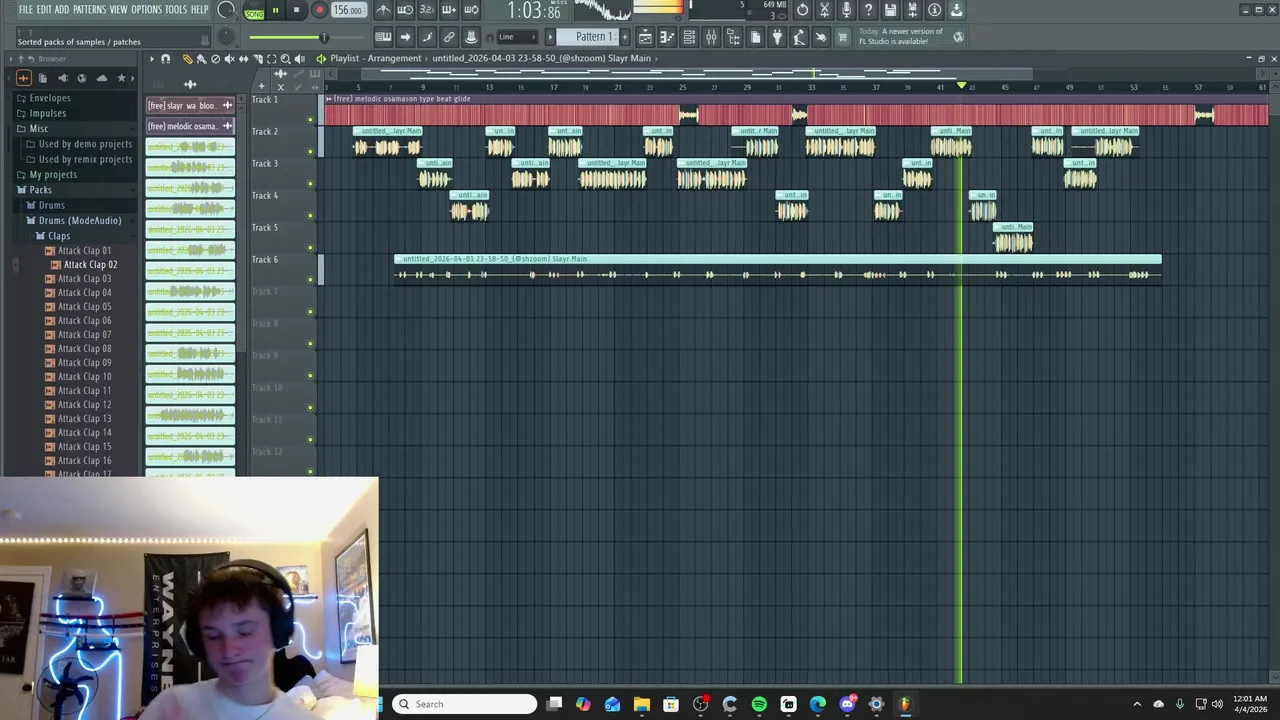Screen dimensions: 1280x720
Task: Select the delete tool in the playlist toolbar
Action: 215,59
